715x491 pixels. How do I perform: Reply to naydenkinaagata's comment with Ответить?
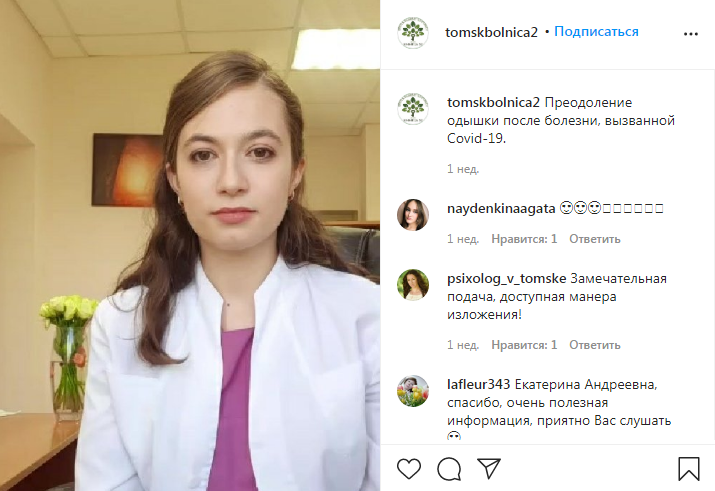coord(595,239)
